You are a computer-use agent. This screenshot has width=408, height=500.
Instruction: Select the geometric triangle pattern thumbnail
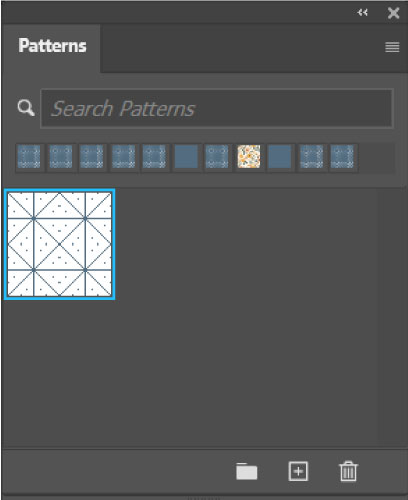pos(60,244)
